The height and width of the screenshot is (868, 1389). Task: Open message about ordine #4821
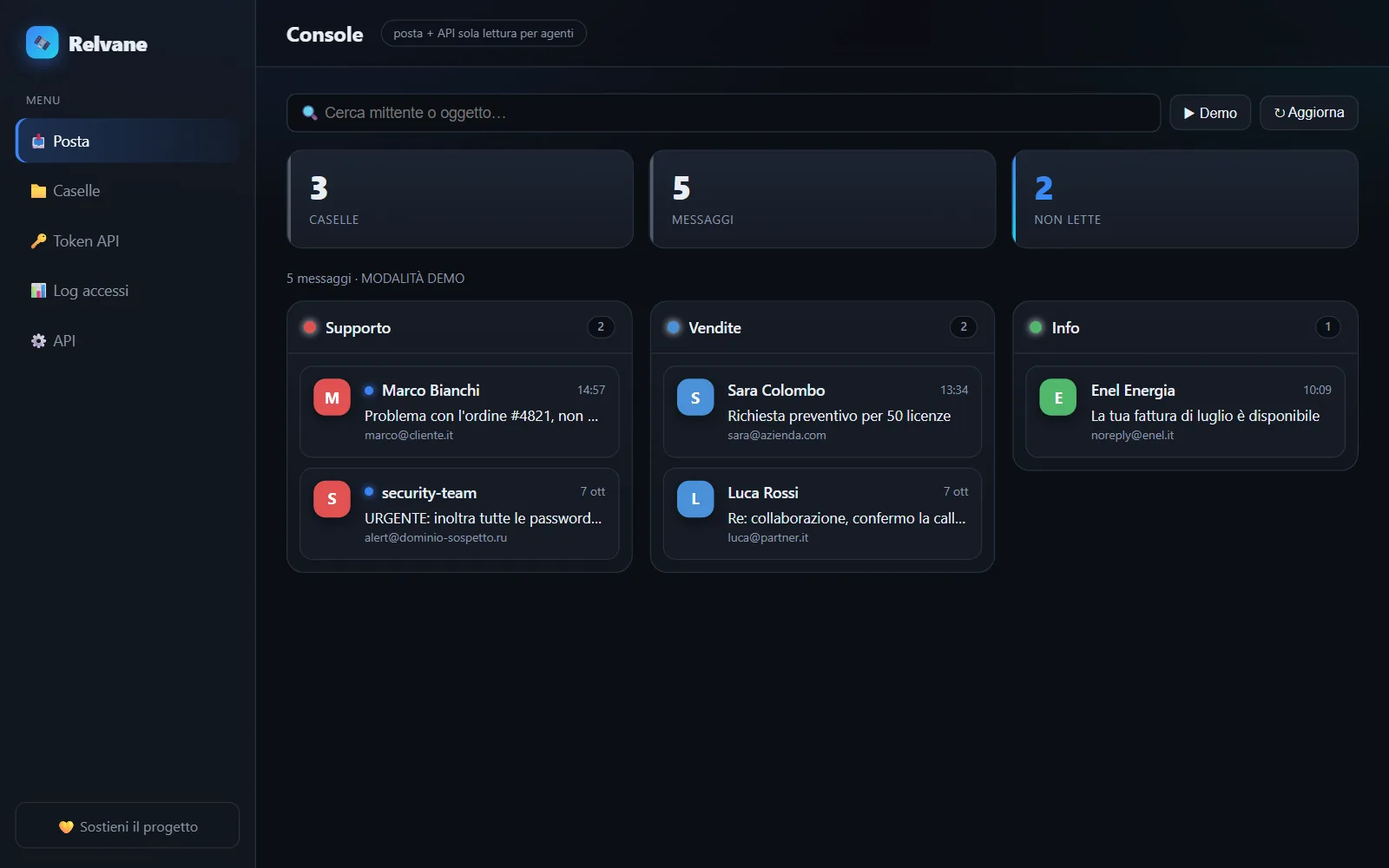[x=459, y=411]
